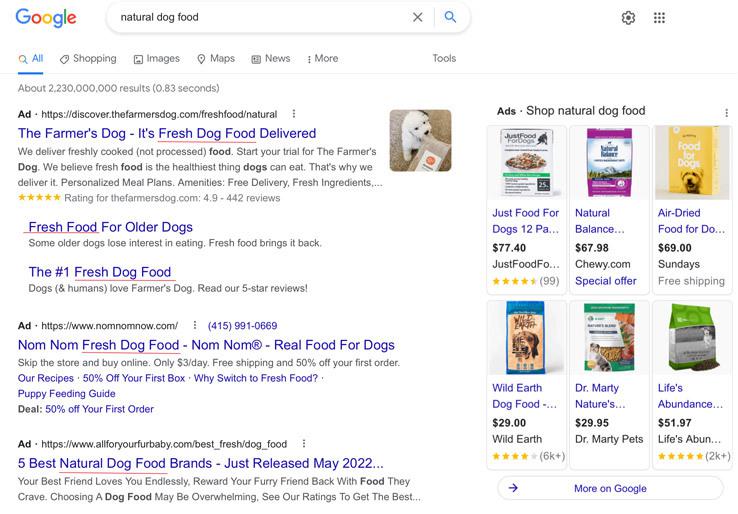
Task: Select the Wild Earth Dog Food product image
Action: [525, 337]
